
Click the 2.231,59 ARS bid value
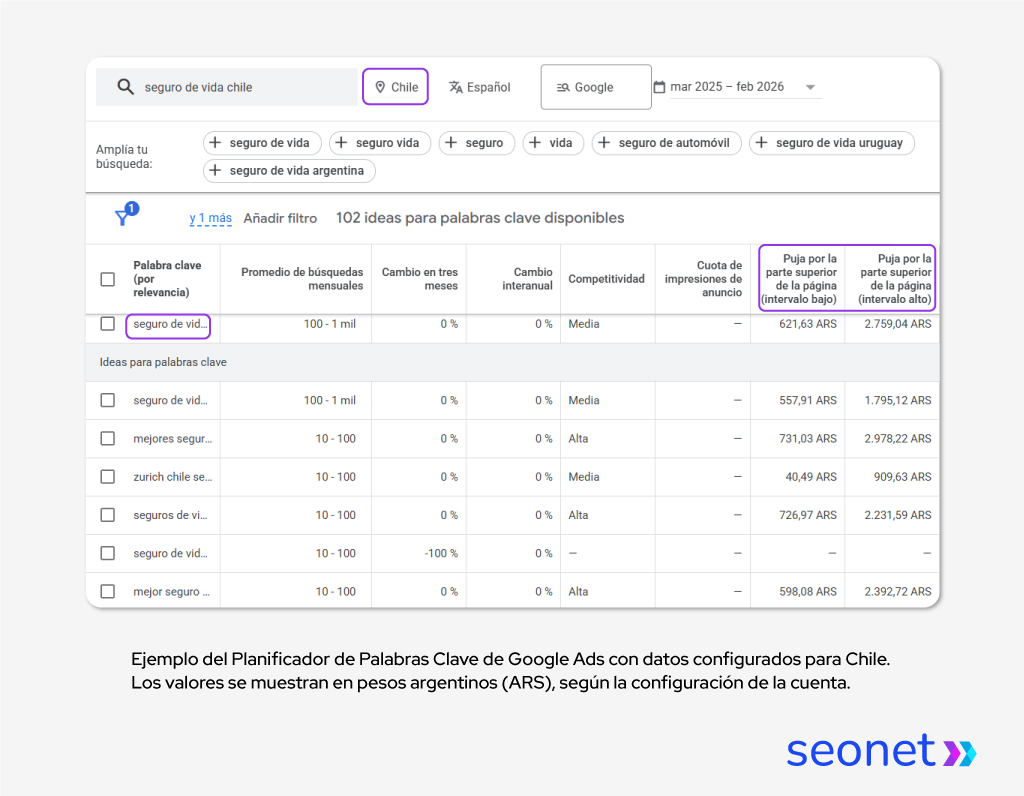point(898,515)
